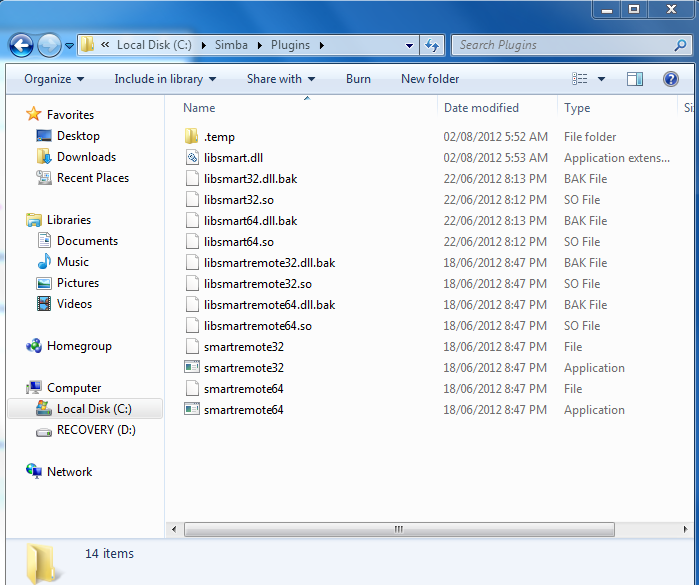Image resolution: width=699 pixels, height=585 pixels.
Task: Select the .temp folder icon
Action: 193,137
